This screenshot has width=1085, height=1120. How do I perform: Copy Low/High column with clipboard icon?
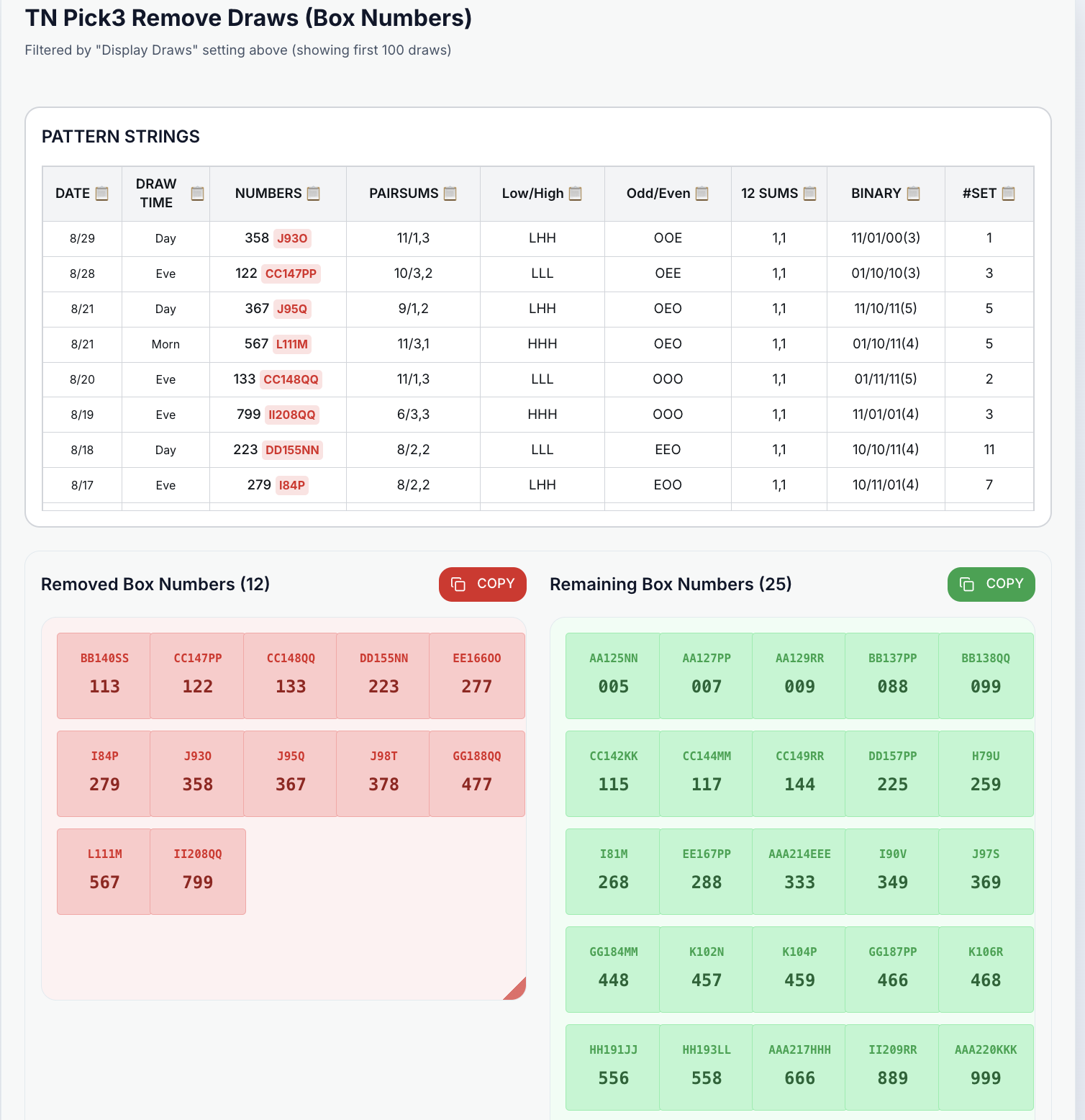576,194
